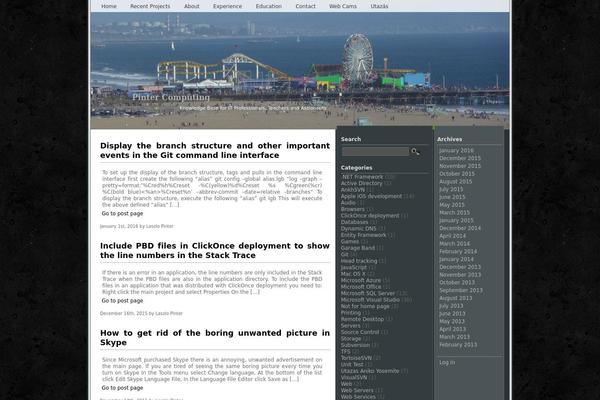Open the Microsoft Azure category
This screenshot has width=600, height=400.
(361, 281)
